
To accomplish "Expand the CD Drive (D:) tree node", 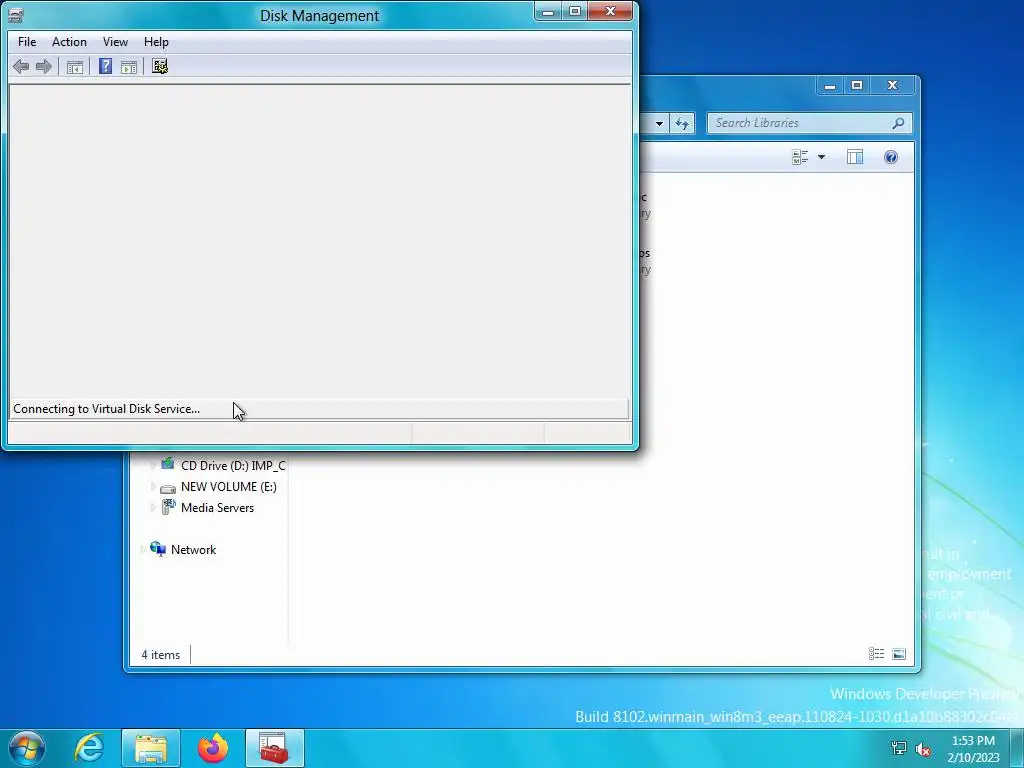I will coord(153,466).
